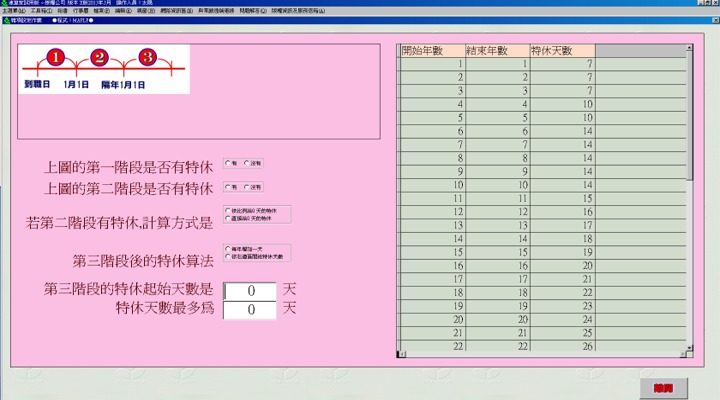
Task: Select 沒有 for the second stage 特休
Action: pyautogui.click(x=247, y=187)
